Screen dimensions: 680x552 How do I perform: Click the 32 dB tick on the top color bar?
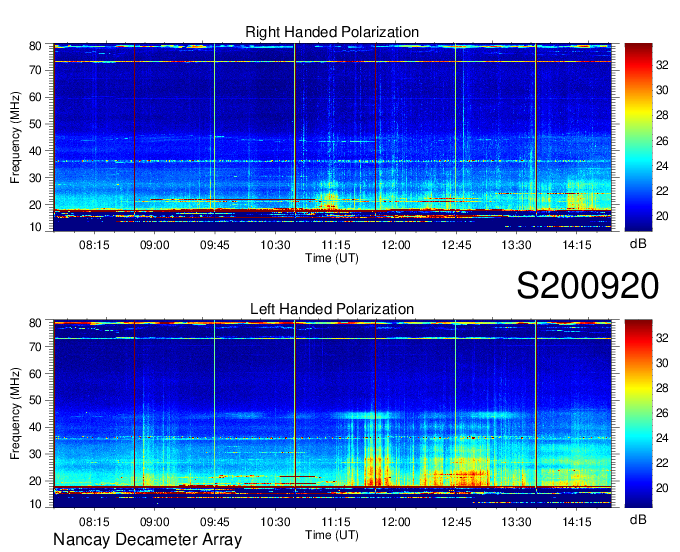tap(662, 65)
